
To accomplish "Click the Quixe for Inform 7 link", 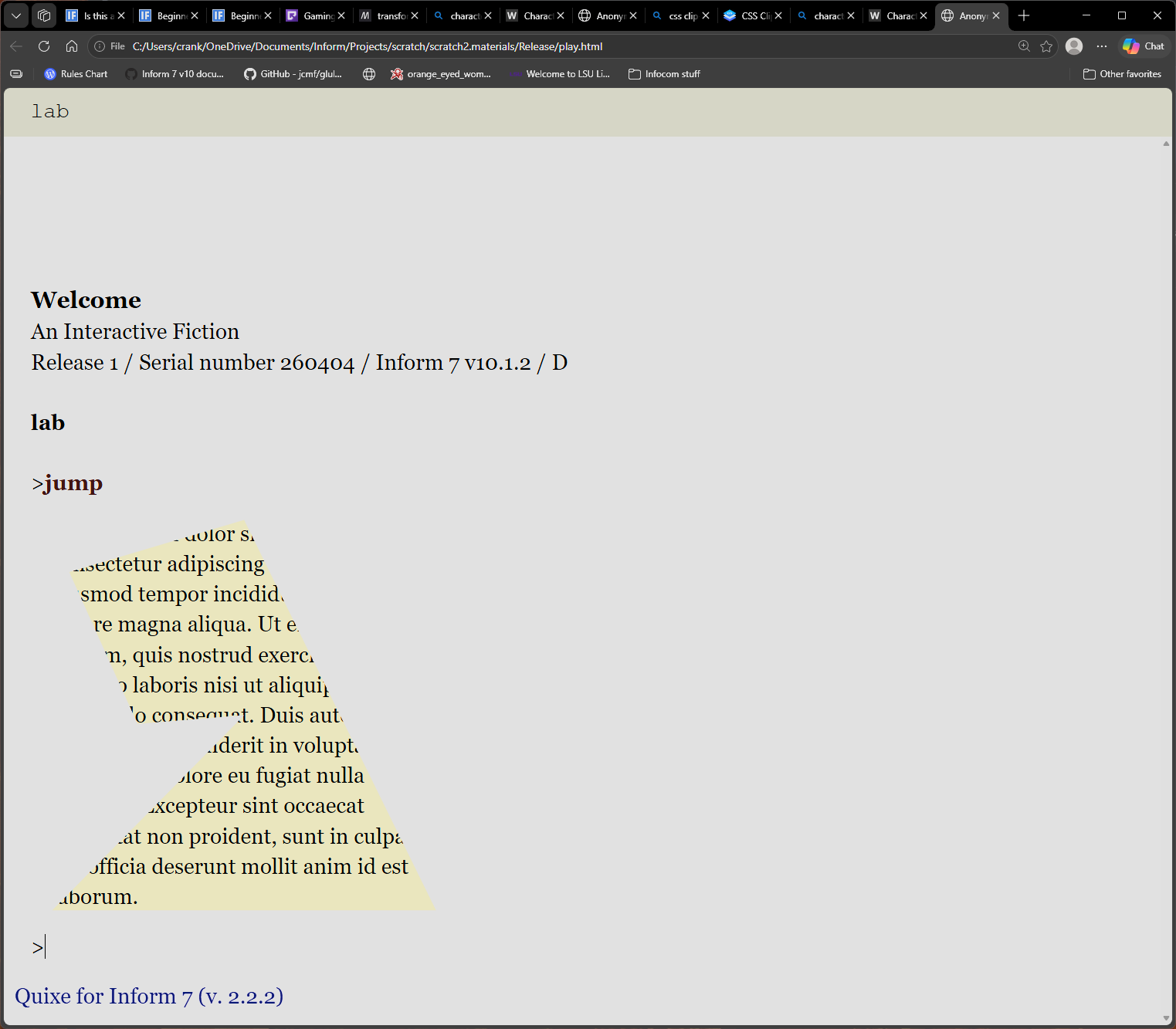I will [149, 997].
